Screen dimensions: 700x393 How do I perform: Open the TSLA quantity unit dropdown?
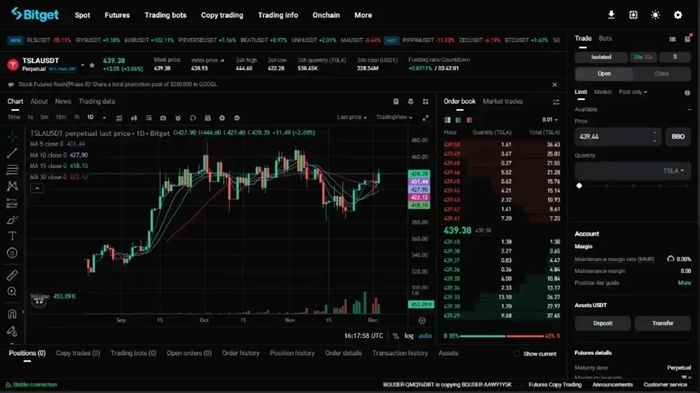coord(673,171)
